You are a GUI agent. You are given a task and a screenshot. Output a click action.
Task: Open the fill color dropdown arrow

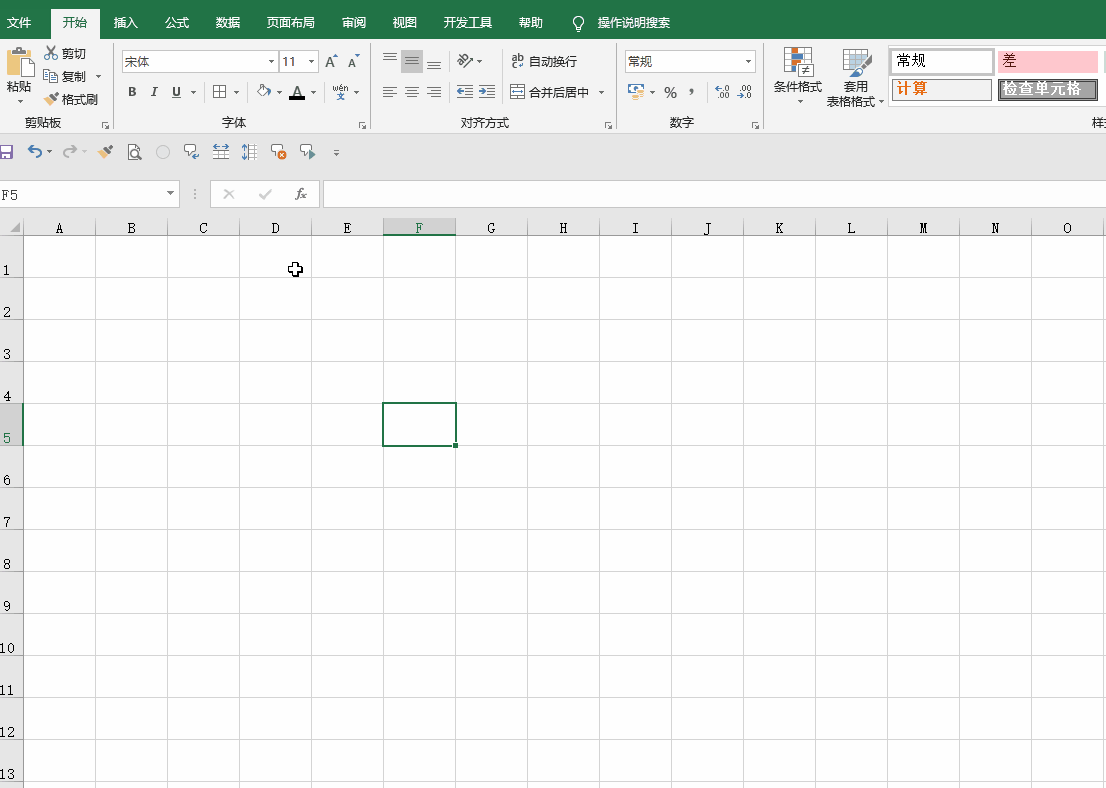point(279,92)
